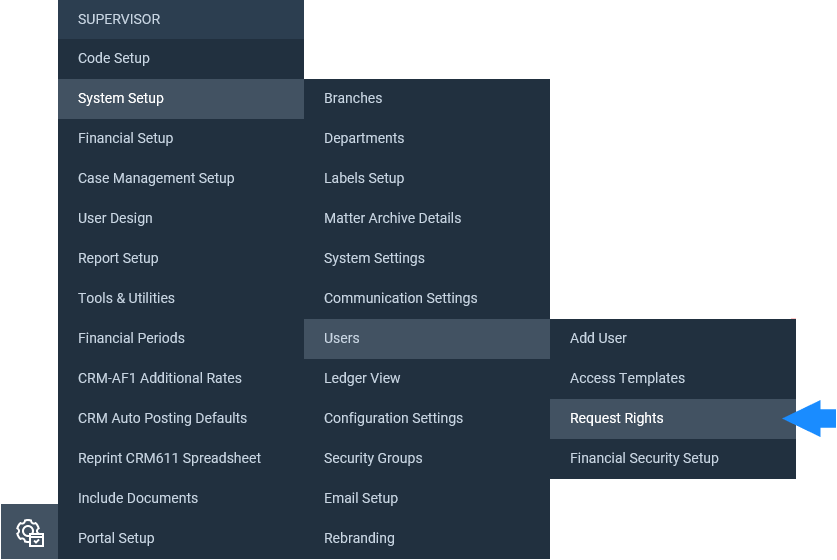837x560 pixels.
Task: Select Labels Setup
Action: (427, 179)
